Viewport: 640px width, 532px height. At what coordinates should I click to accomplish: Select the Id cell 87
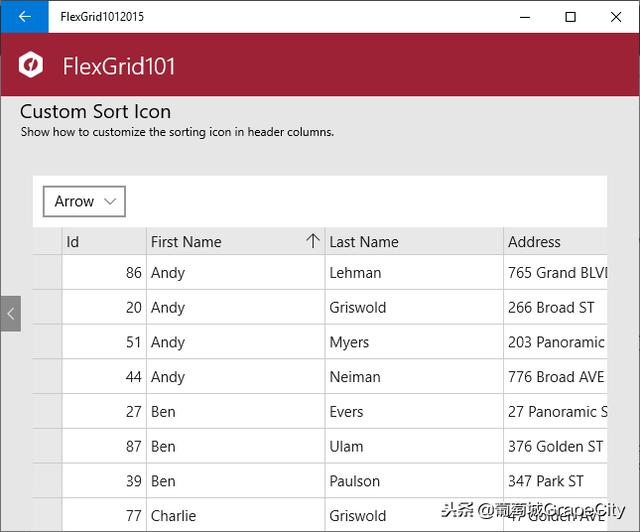tap(104, 446)
